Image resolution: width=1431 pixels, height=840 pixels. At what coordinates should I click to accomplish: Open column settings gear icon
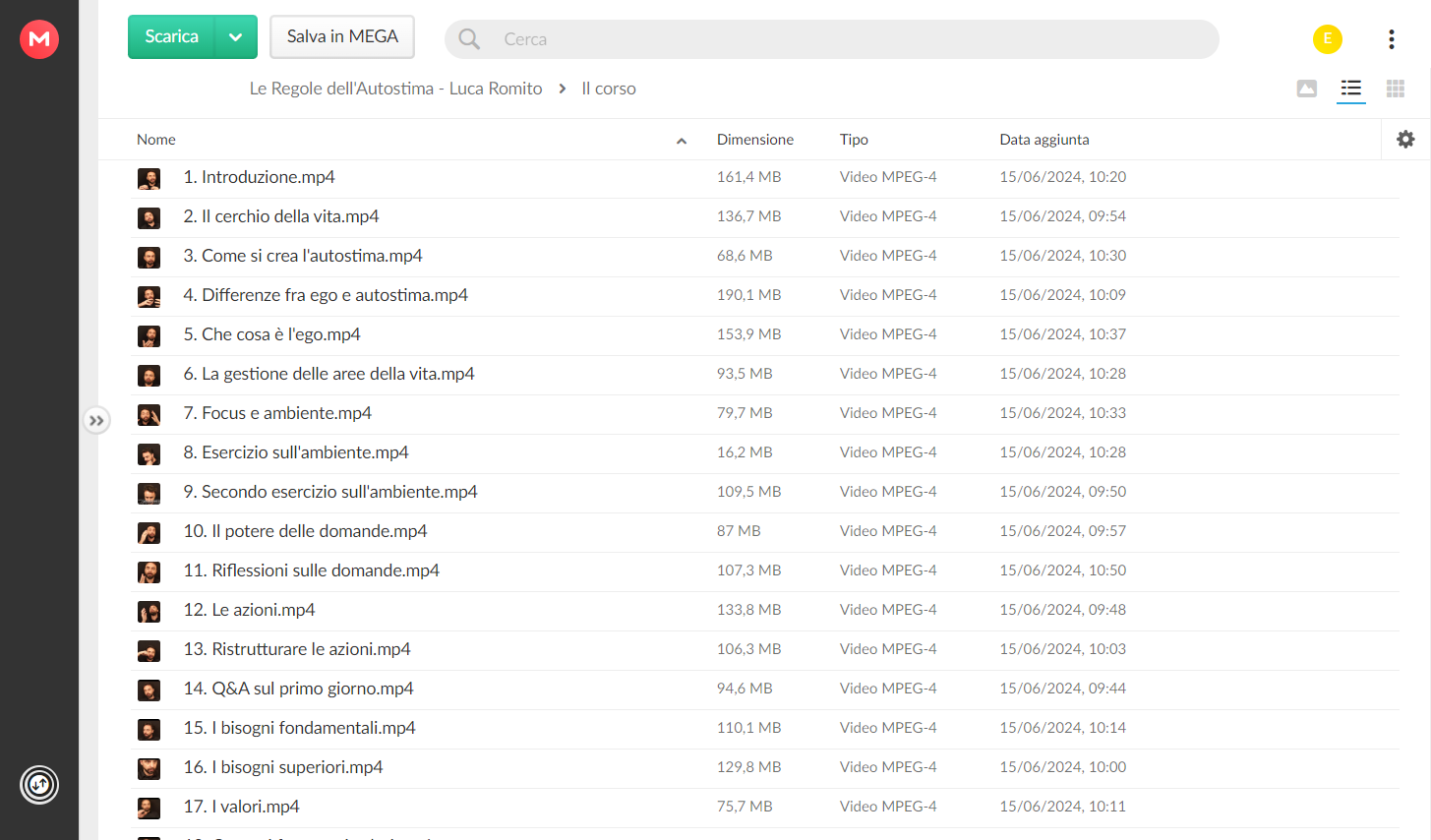pyautogui.click(x=1405, y=140)
